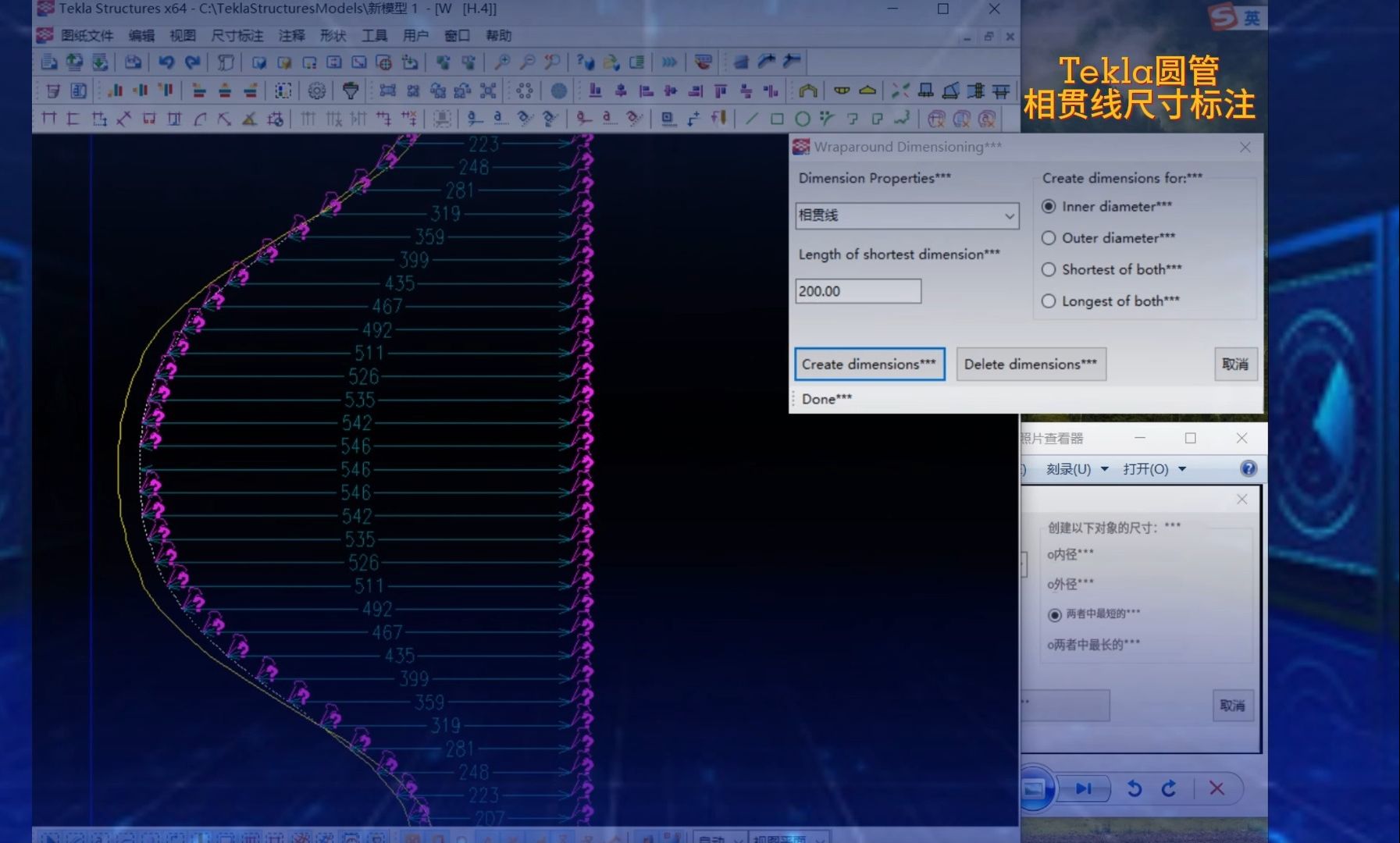
Task: Select the Longest of both radio button
Action: (x=1049, y=301)
